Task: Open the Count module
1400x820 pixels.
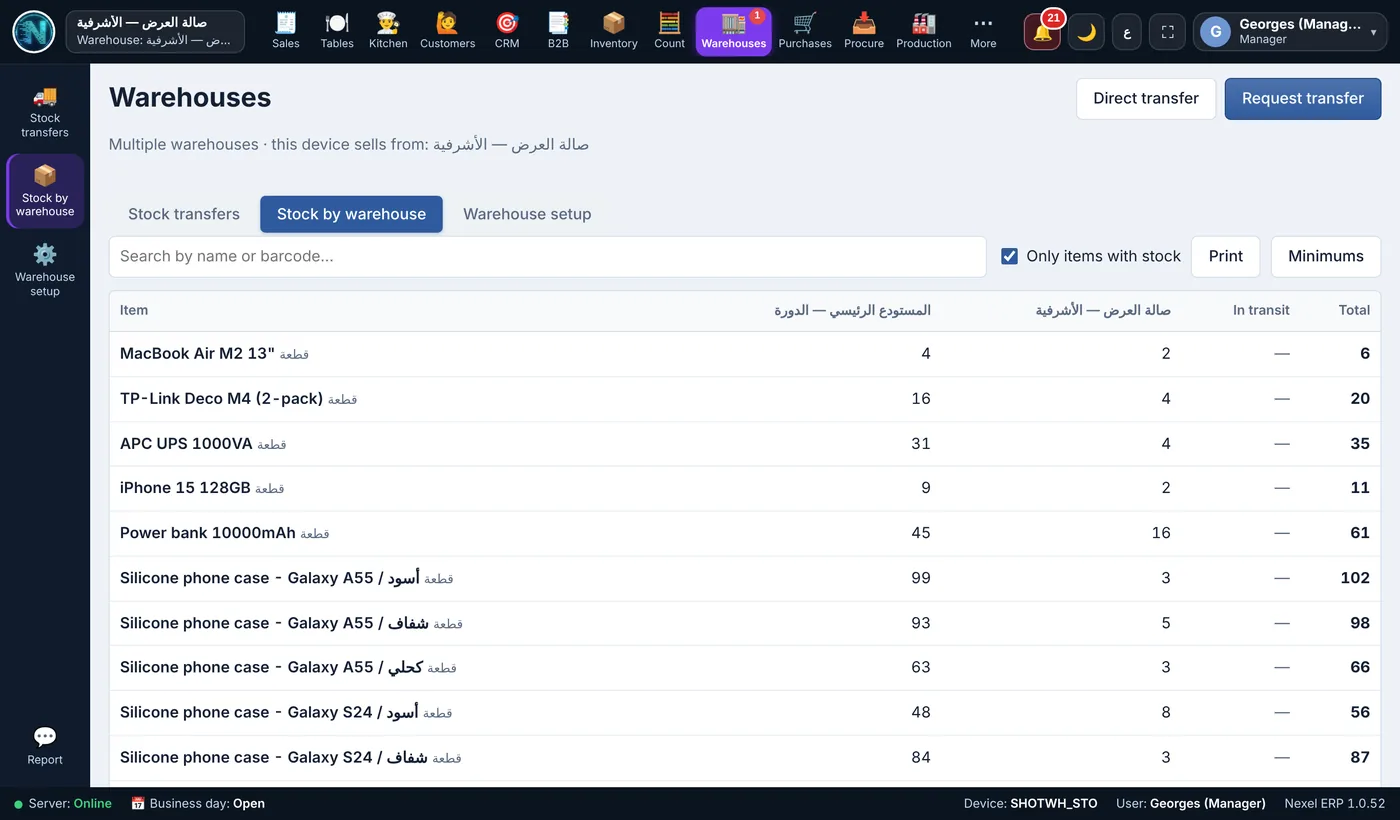Action: (669, 31)
